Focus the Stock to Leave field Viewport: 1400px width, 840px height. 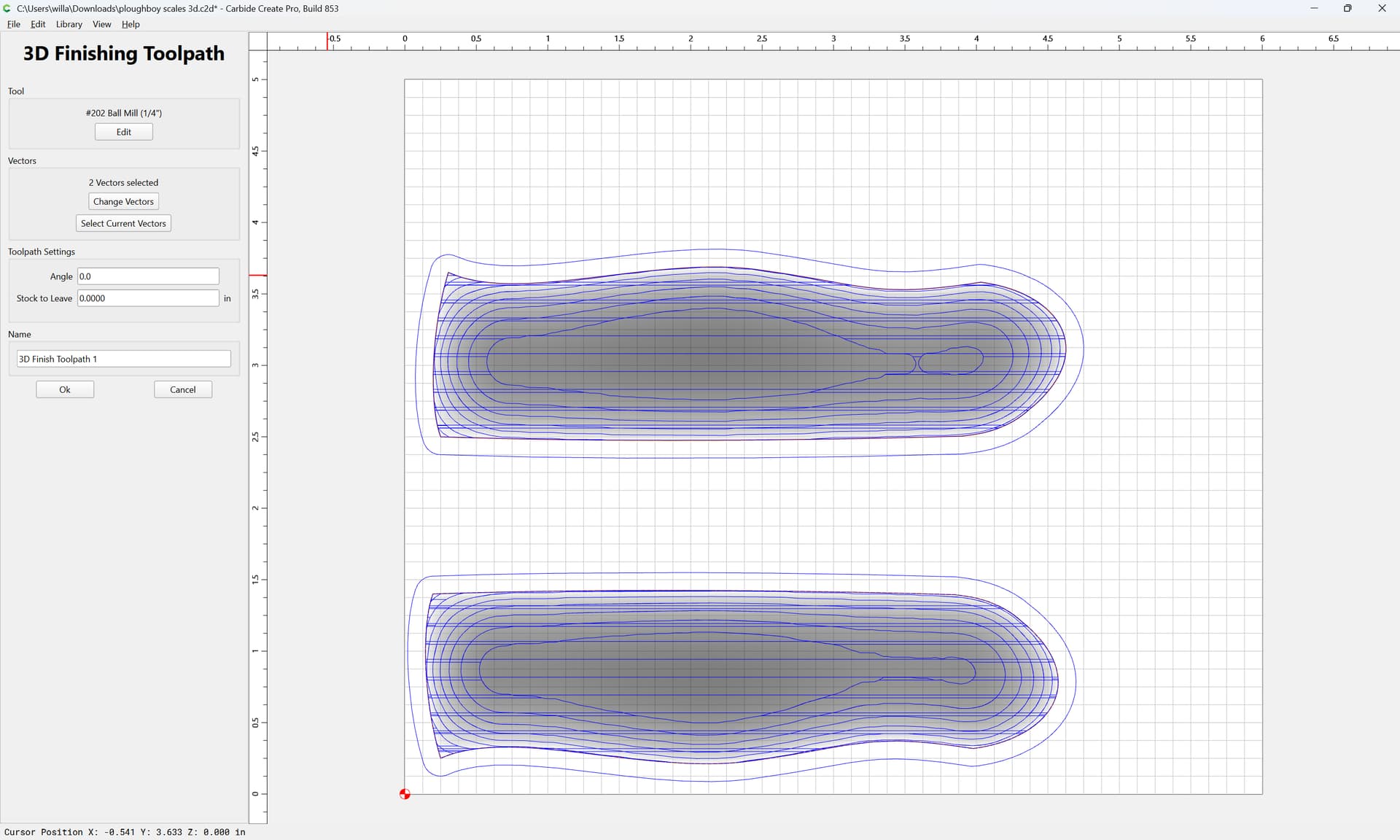[148, 298]
